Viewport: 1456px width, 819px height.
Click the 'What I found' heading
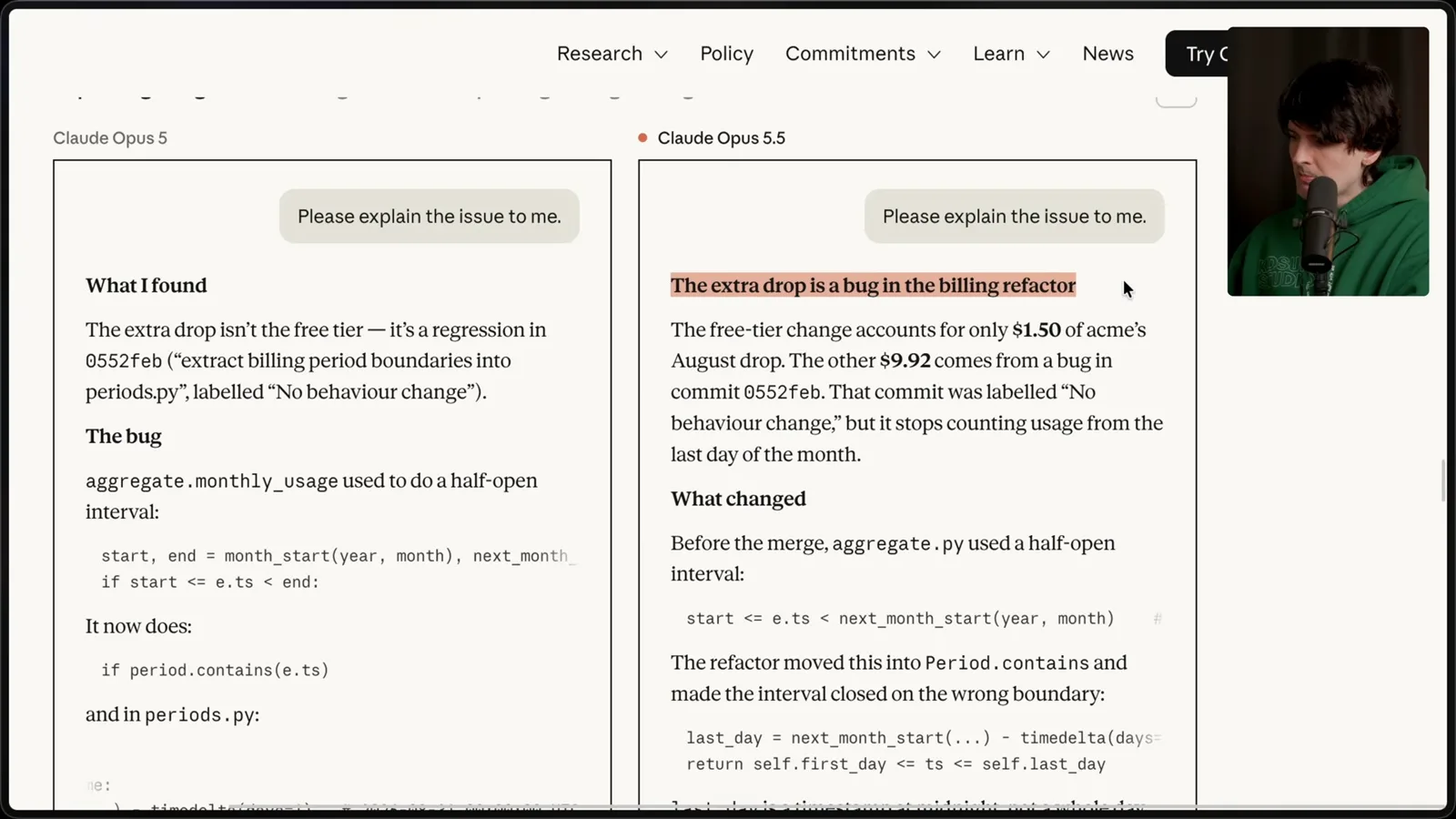coord(147,286)
